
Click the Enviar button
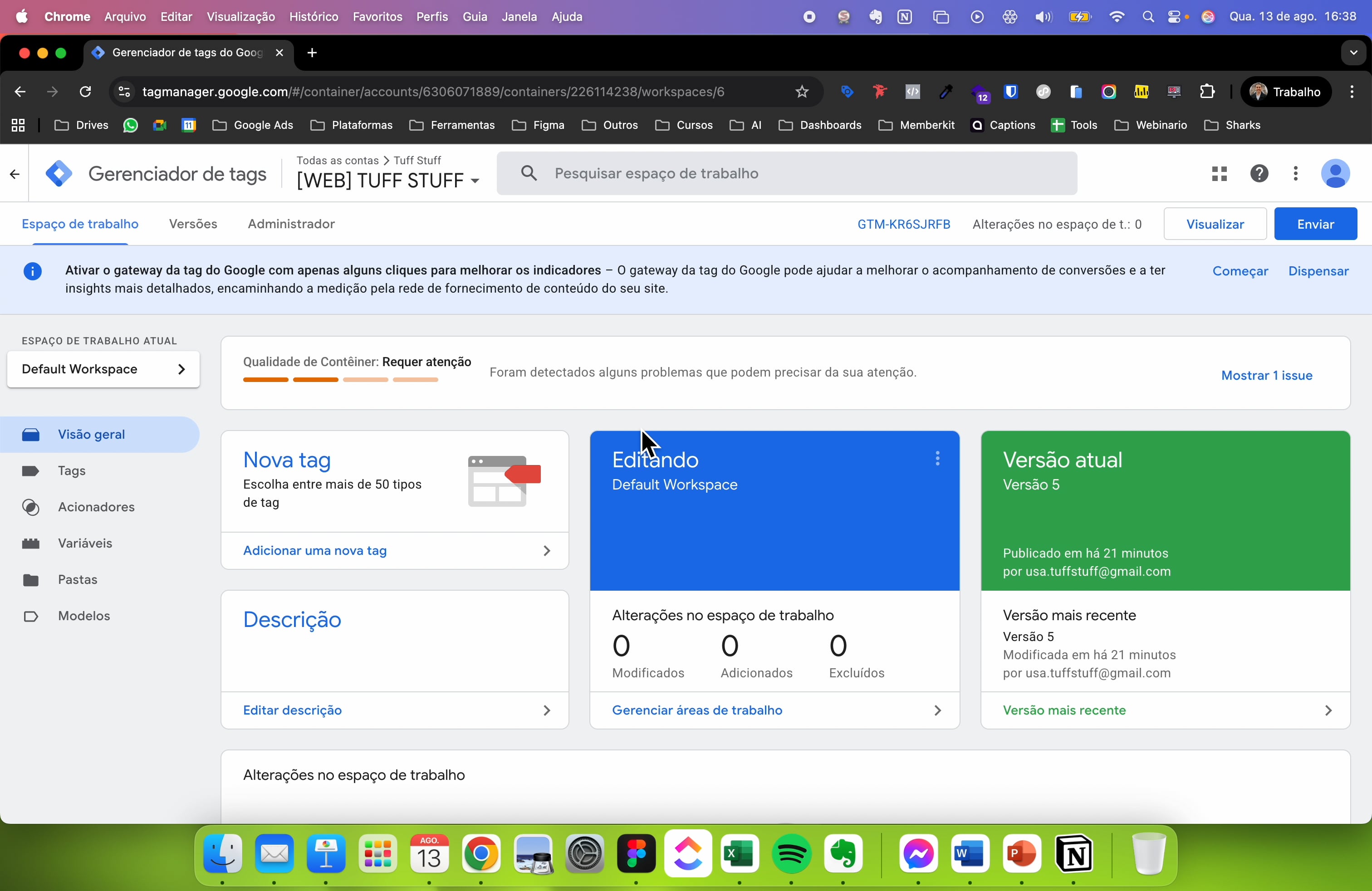[1315, 224]
